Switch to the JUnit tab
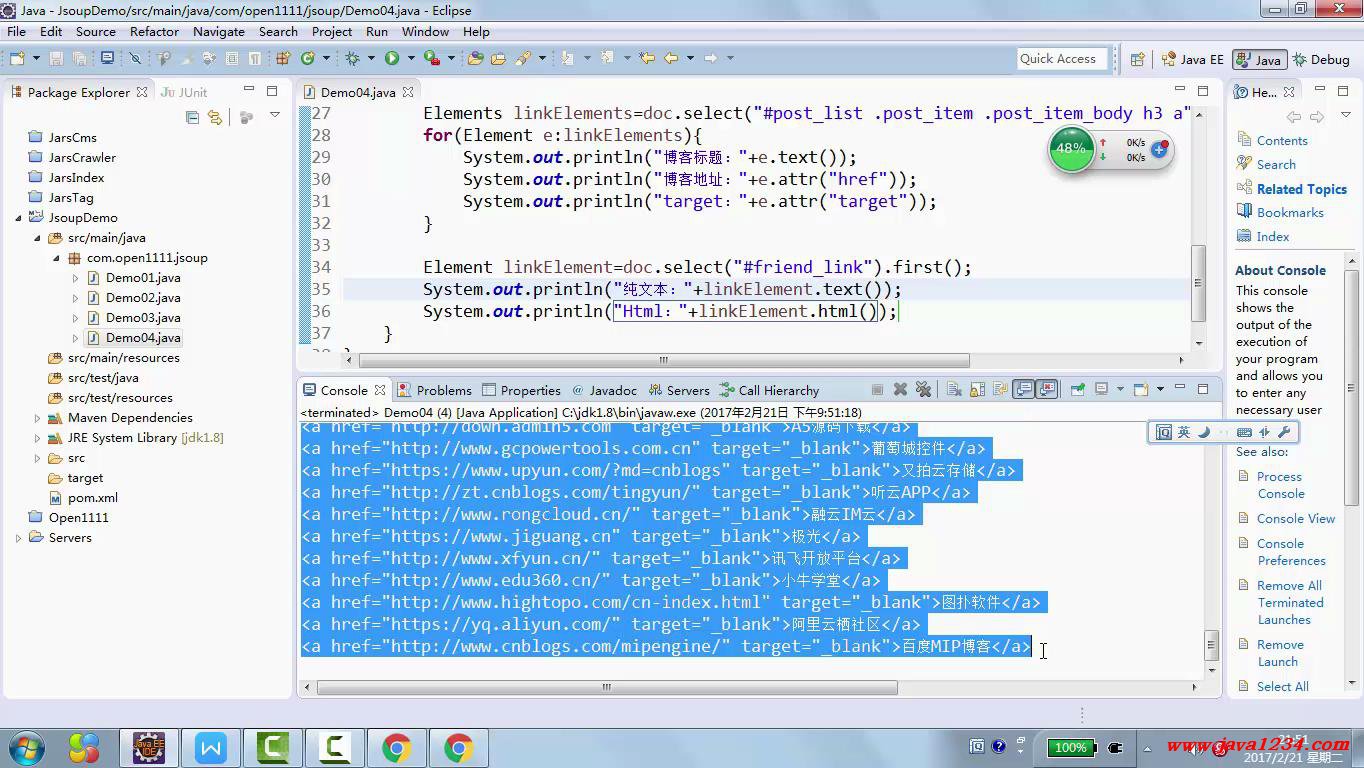The width and height of the screenshot is (1364, 768). [184, 92]
